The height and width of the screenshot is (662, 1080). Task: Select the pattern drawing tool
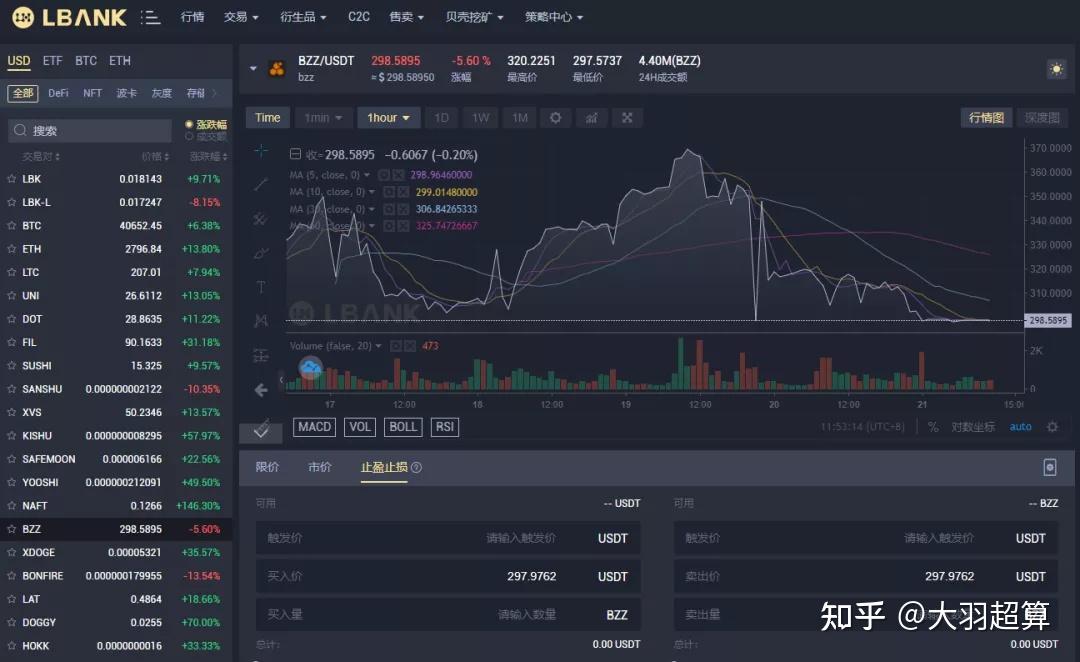click(x=261, y=320)
